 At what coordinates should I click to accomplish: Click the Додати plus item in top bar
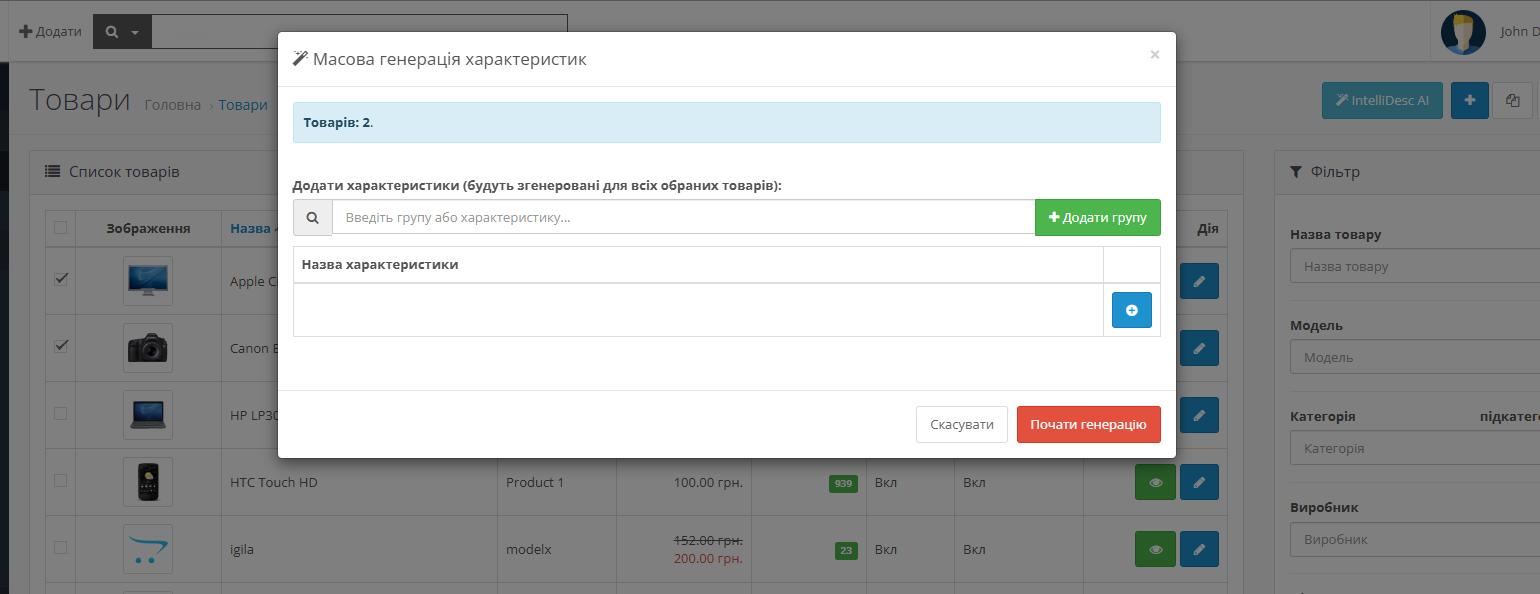(x=50, y=31)
